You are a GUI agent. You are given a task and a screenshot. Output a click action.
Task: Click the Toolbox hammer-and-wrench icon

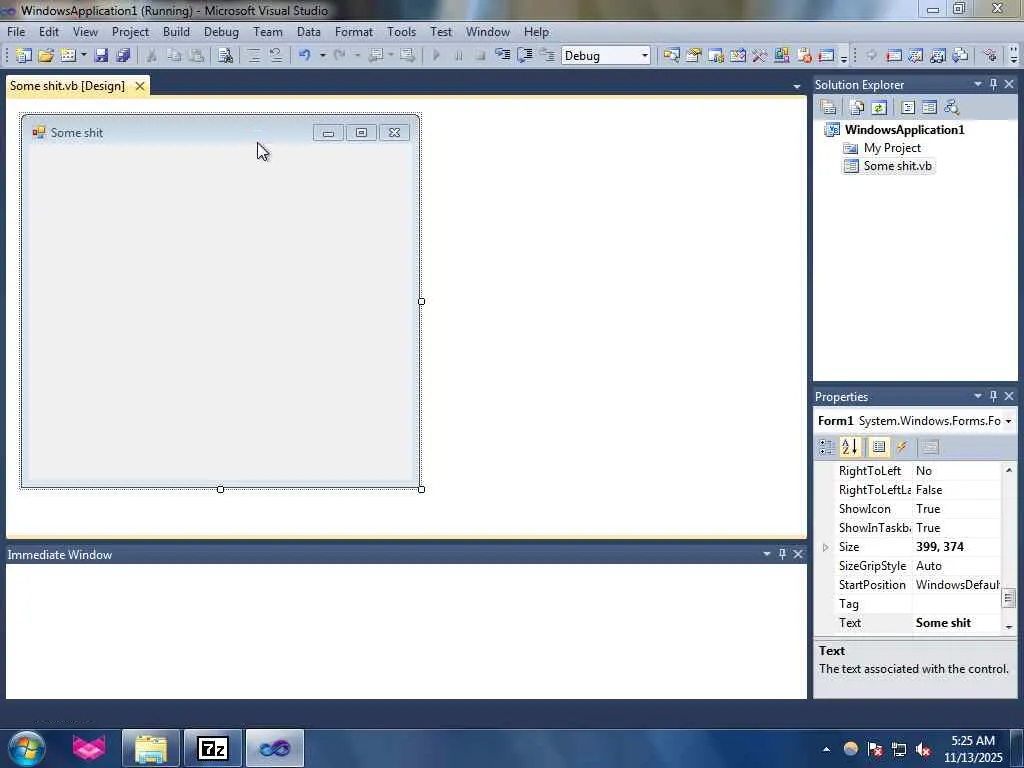click(x=760, y=56)
